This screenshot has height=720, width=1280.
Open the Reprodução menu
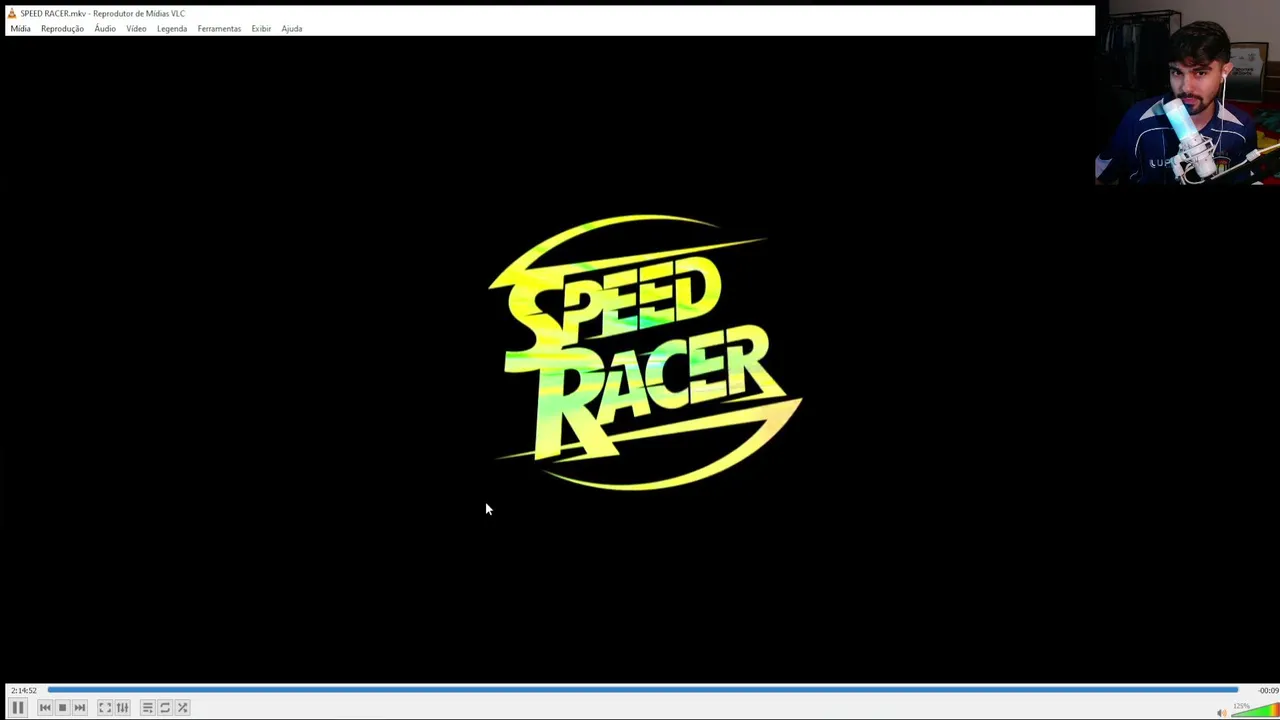[x=62, y=29]
